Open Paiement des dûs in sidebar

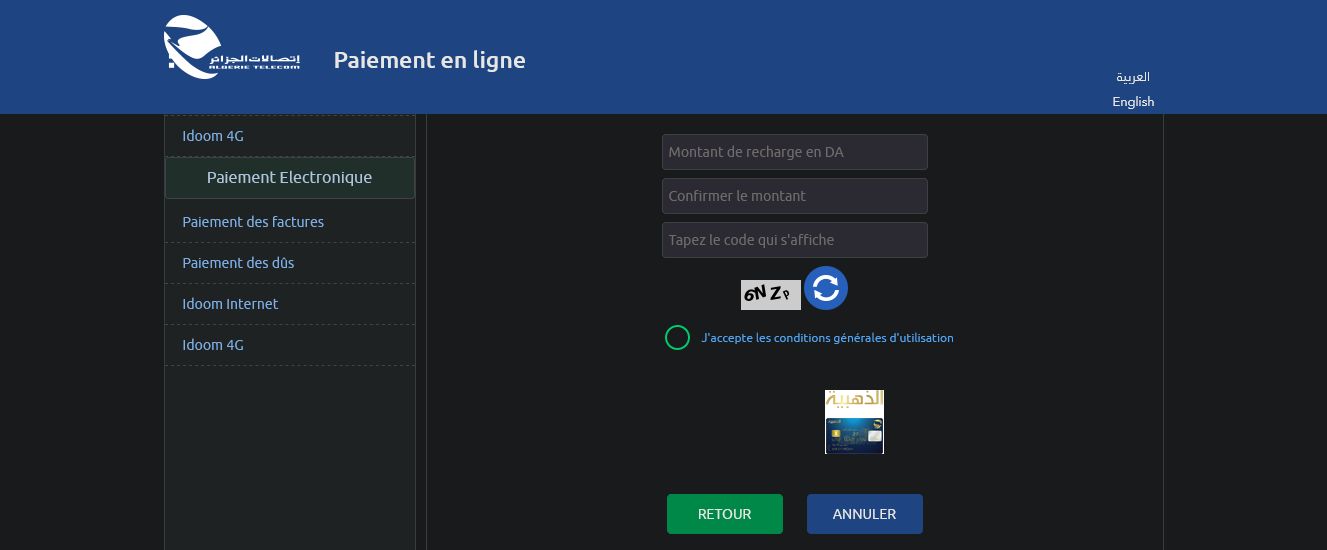point(290,263)
